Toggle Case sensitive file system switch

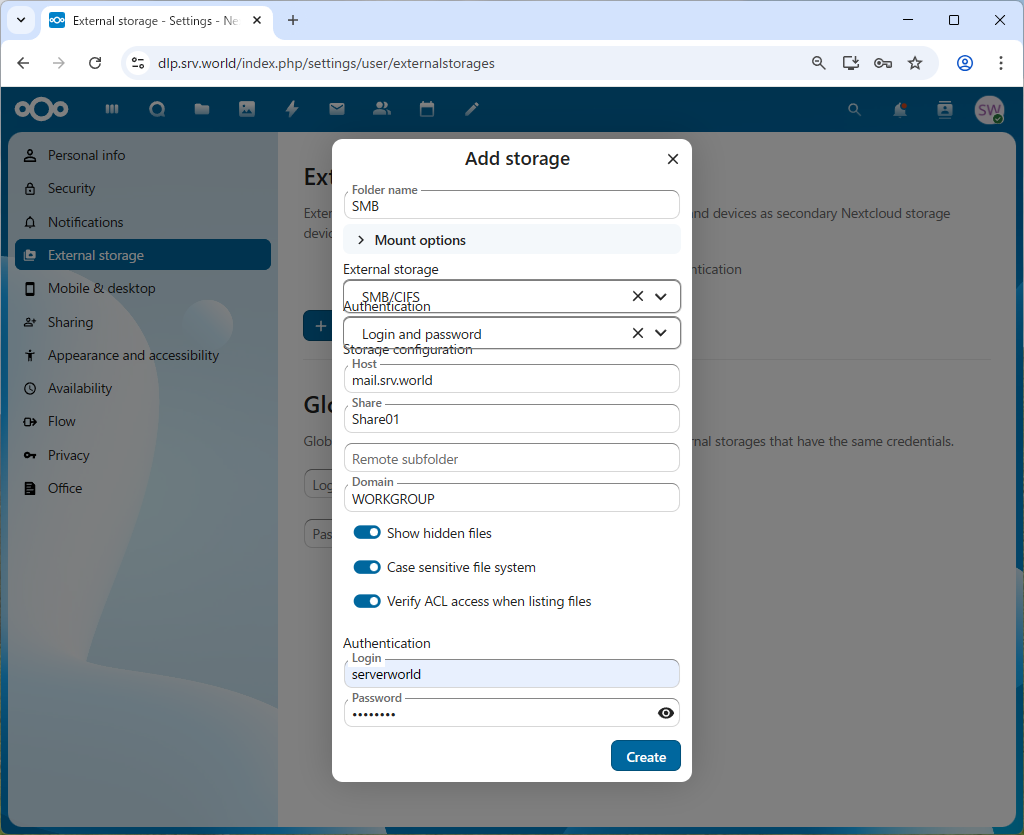coord(367,567)
